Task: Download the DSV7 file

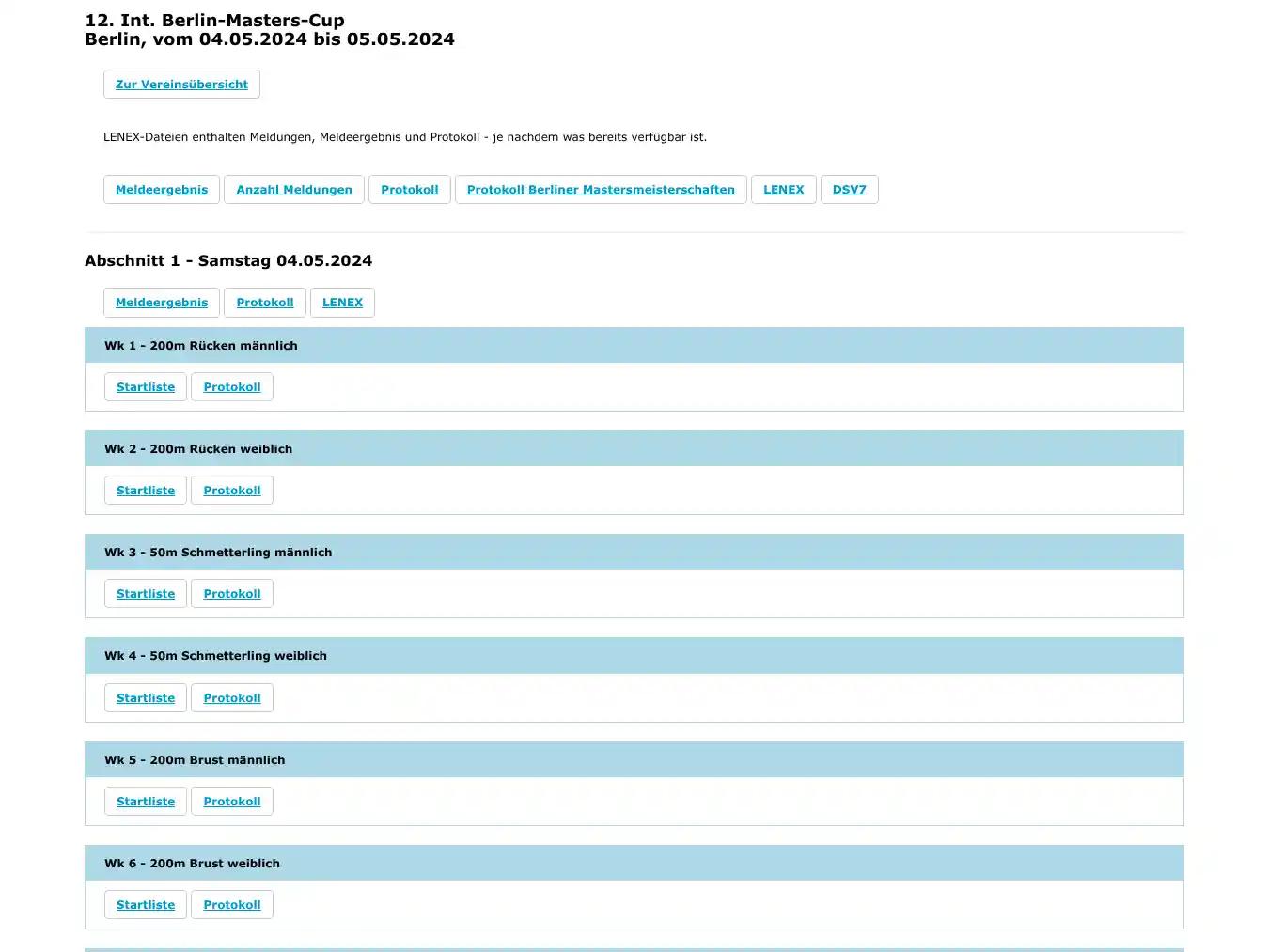Action: click(849, 189)
